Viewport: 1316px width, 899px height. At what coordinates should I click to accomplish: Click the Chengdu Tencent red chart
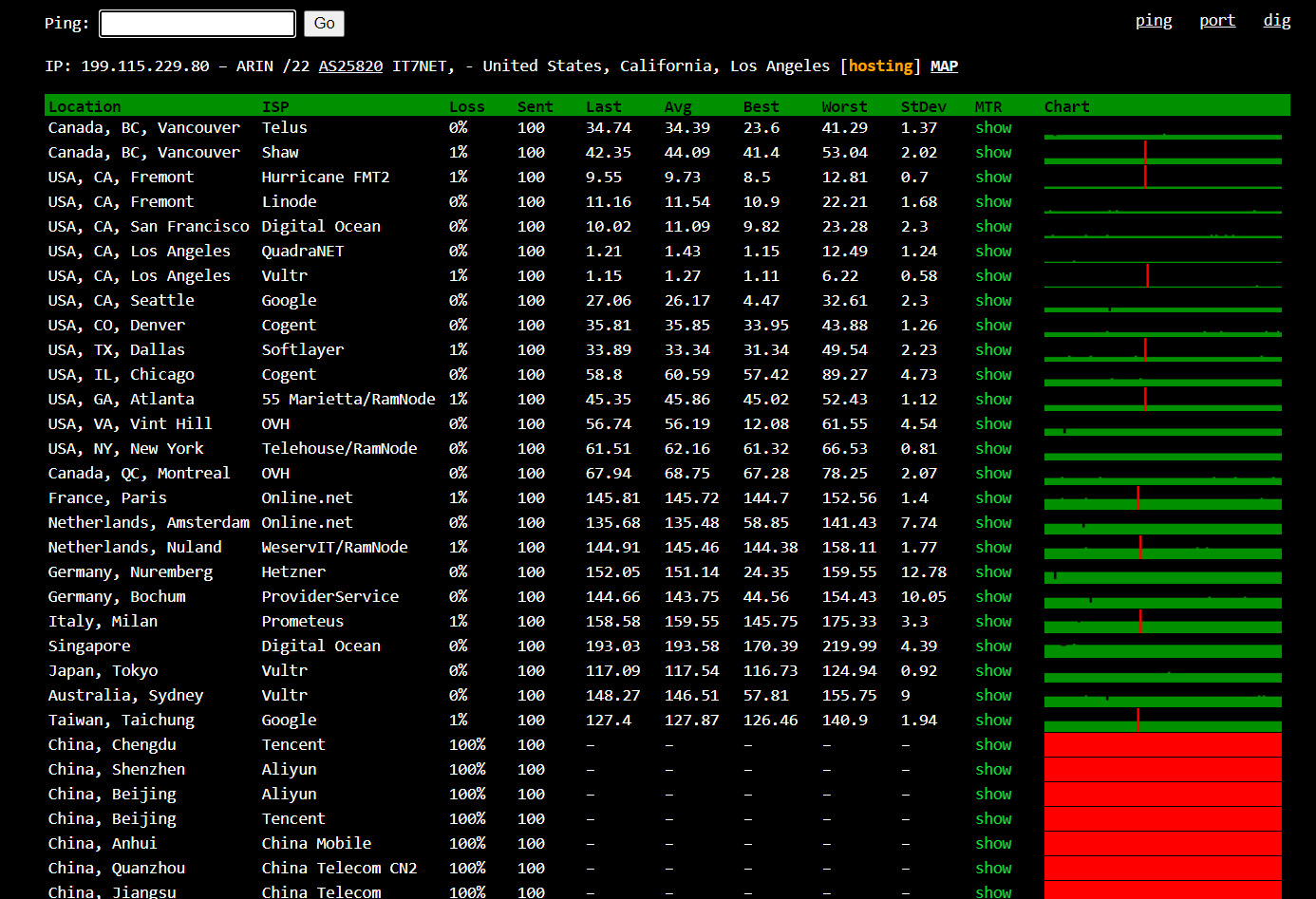click(1163, 745)
